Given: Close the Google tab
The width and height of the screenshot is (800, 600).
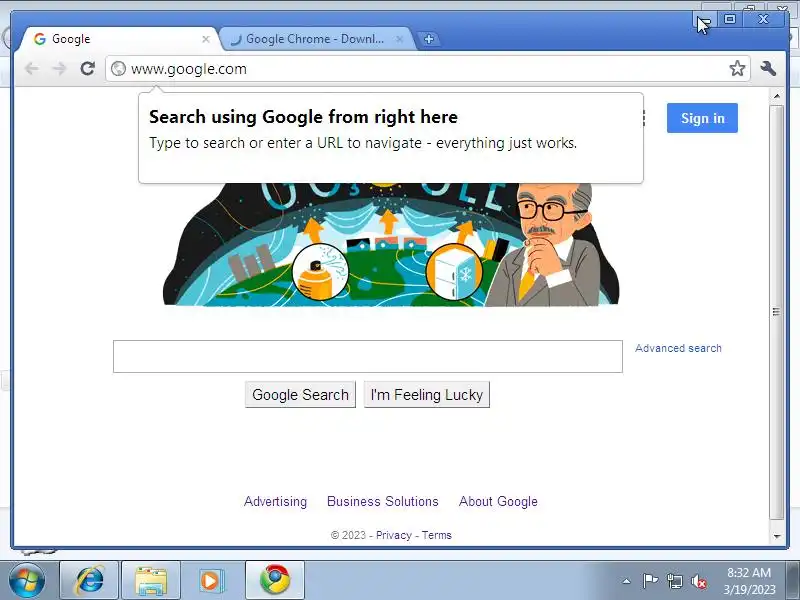Looking at the screenshot, I should (x=206, y=39).
